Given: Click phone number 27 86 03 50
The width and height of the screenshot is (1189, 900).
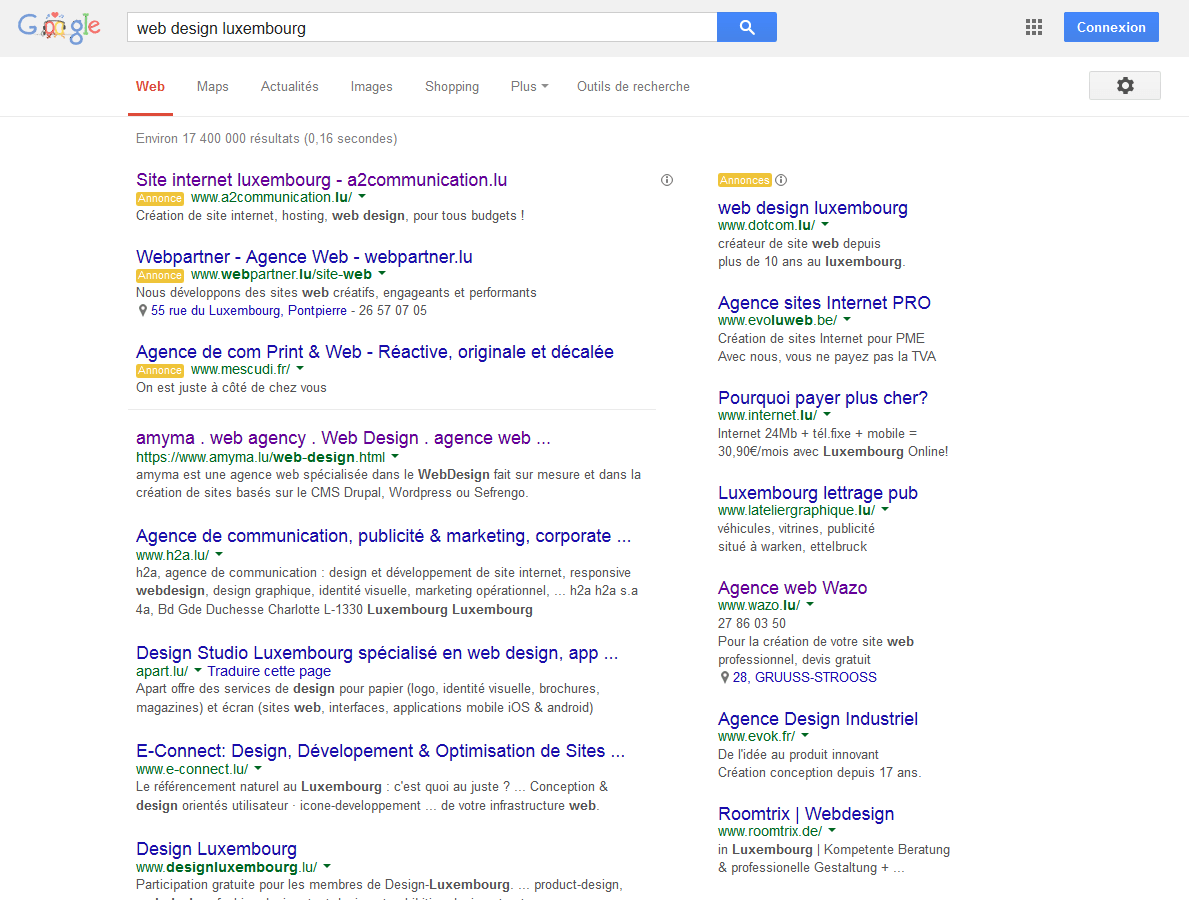Looking at the screenshot, I should click(751, 623).
